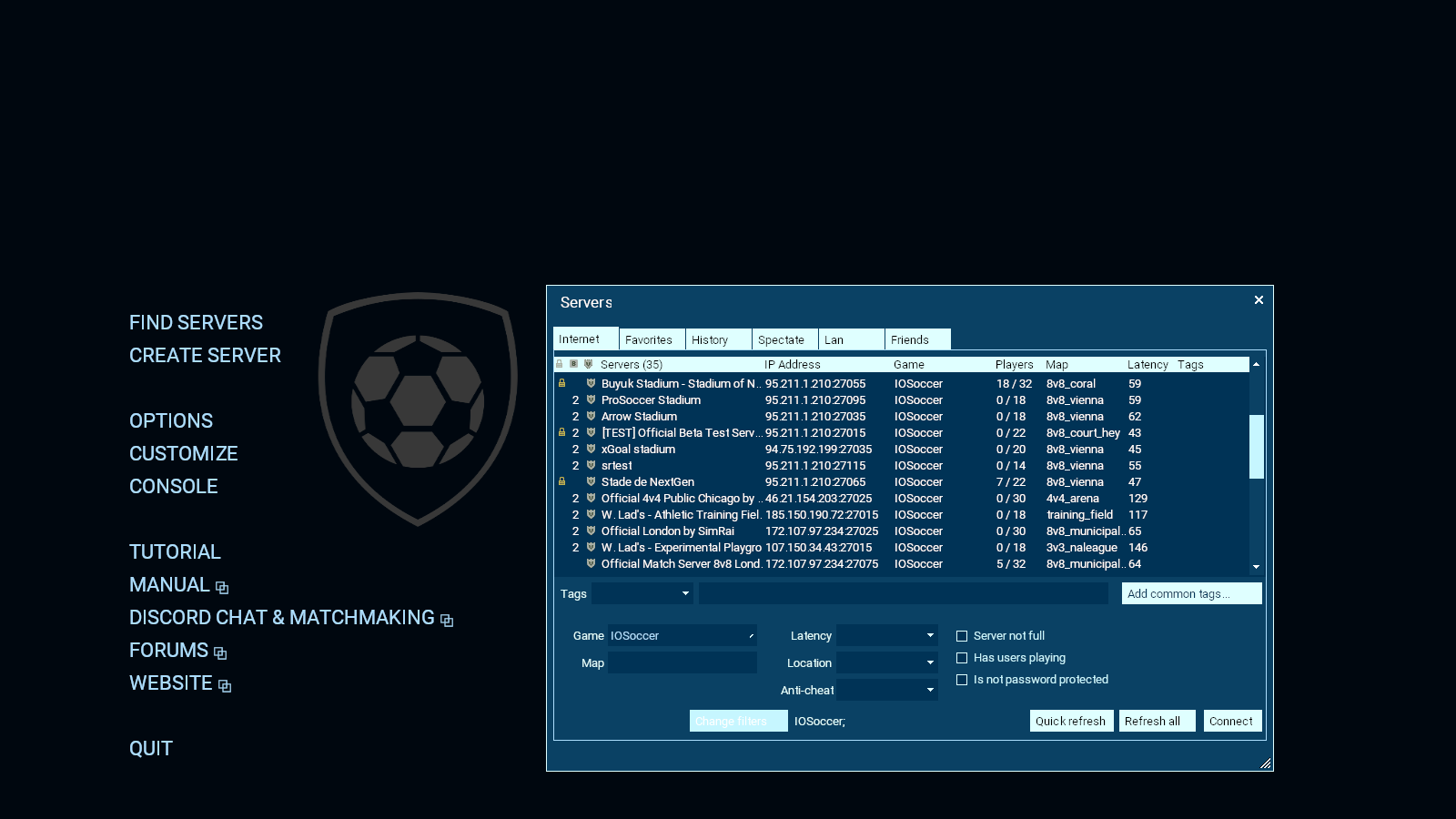Switch to the Internet tab
The height and width of the screenshot is (819, 1456).
(x=586, y=339)
